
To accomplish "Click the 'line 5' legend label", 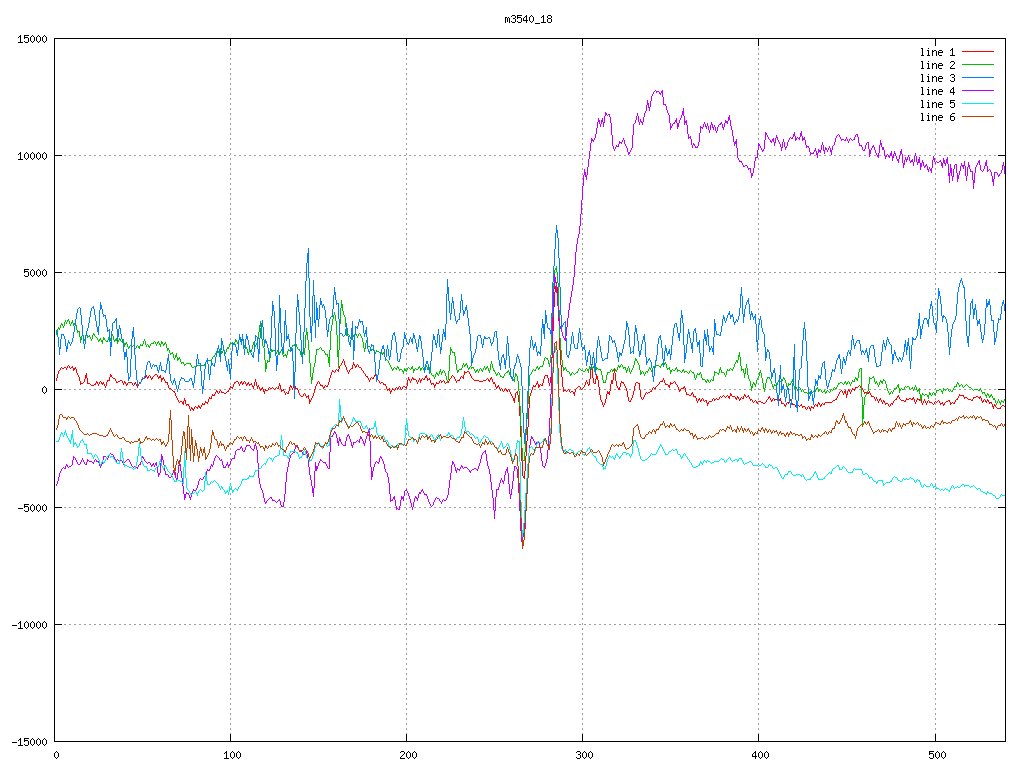I will tap(937, 104).
